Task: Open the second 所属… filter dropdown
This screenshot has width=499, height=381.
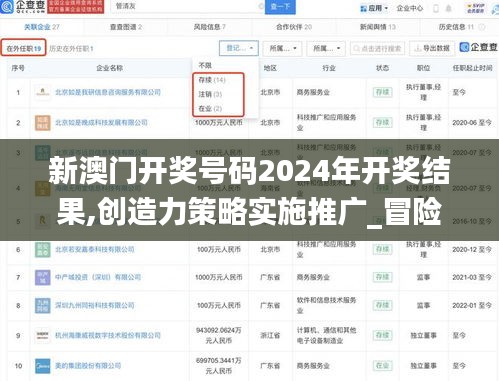Action: click(326, 49)
